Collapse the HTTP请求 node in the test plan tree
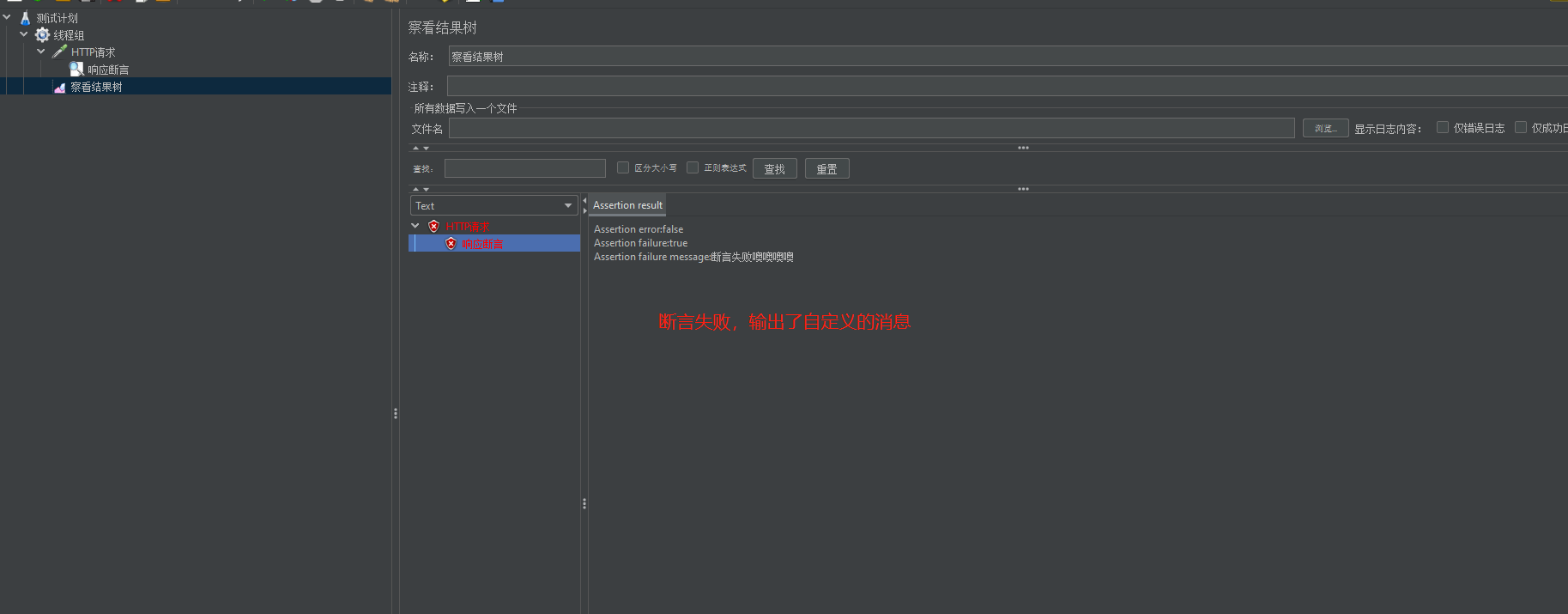 (41, 52)
